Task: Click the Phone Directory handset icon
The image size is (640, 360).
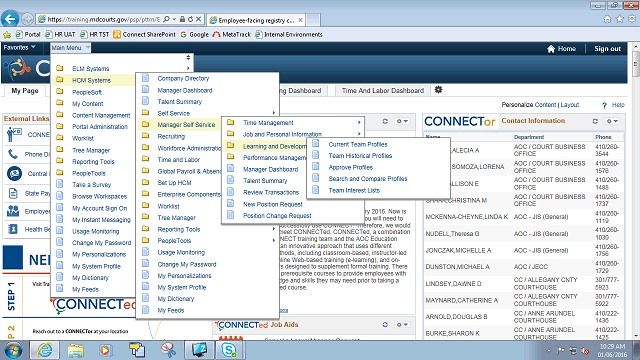Action: tap(13, 154)
